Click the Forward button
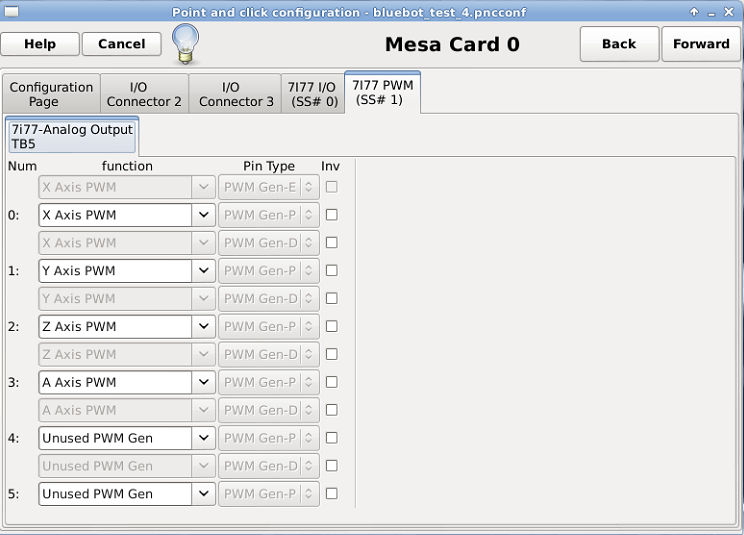 coord(701,44)
